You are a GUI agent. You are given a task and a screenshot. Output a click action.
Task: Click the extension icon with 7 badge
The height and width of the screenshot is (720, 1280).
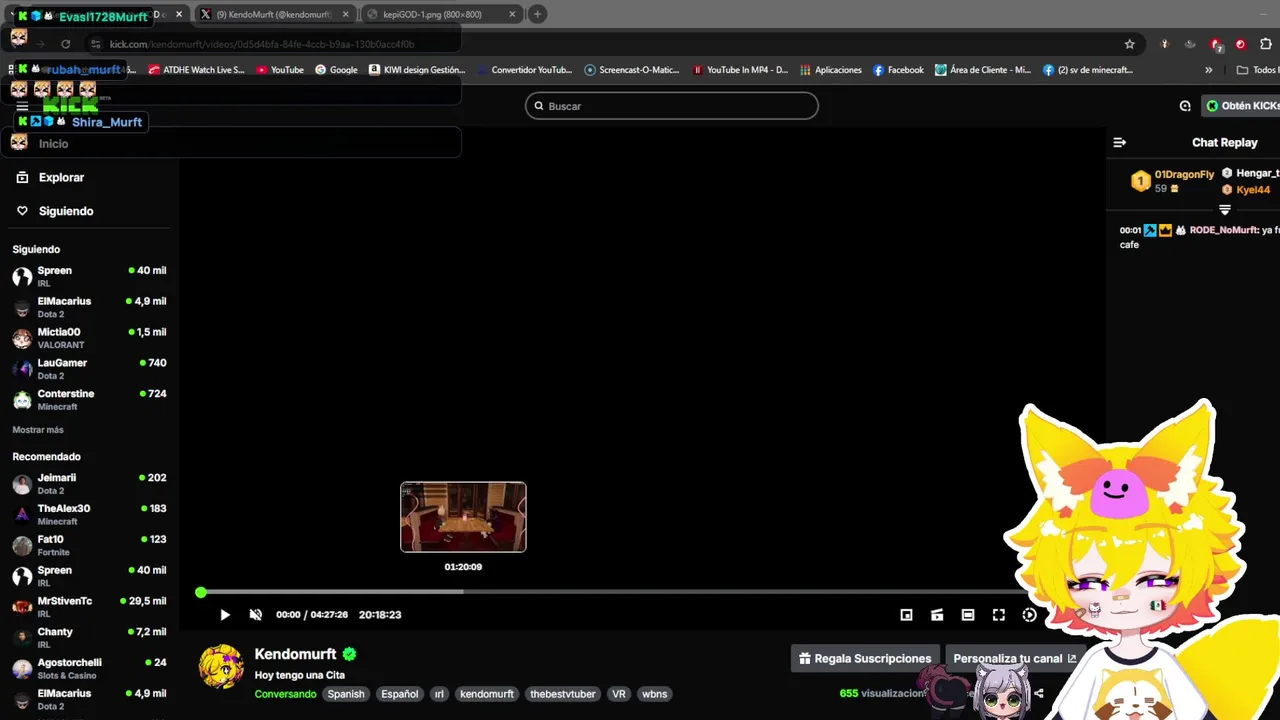[x=1215, y=44]
